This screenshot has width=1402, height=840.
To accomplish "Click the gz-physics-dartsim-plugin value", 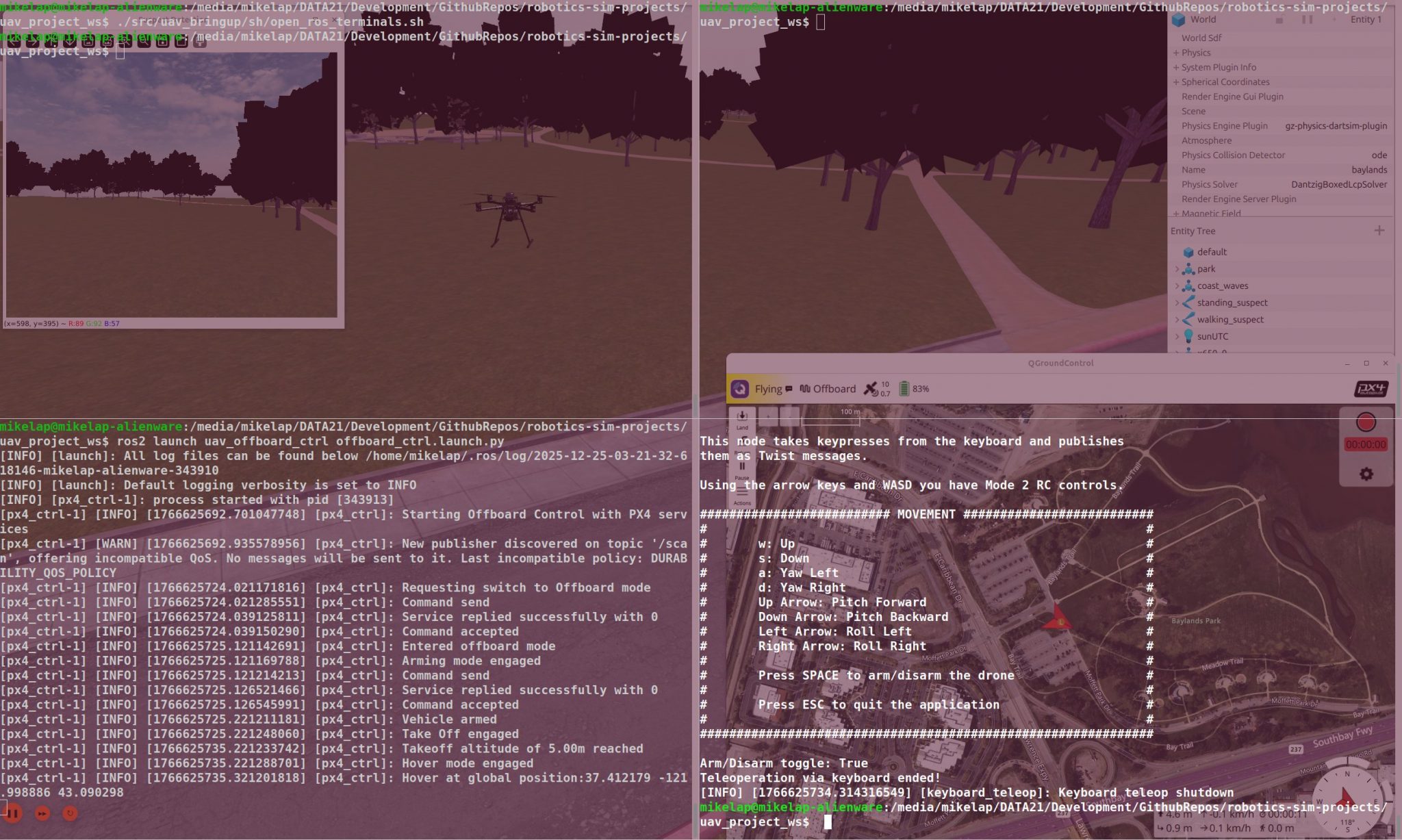I will click(1336, 126).
